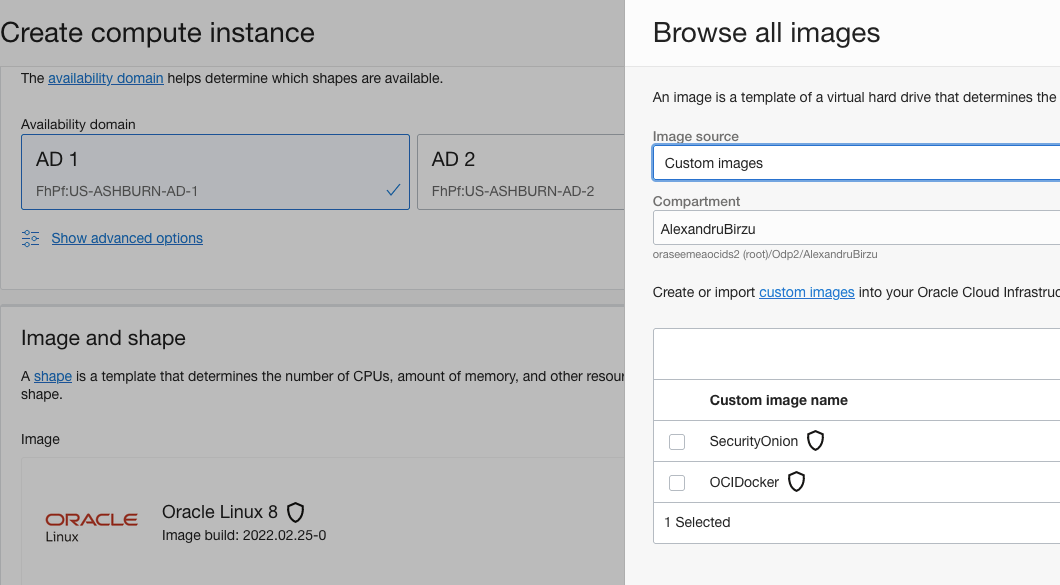Follow the shape link in Image and shape

point(52,376)
